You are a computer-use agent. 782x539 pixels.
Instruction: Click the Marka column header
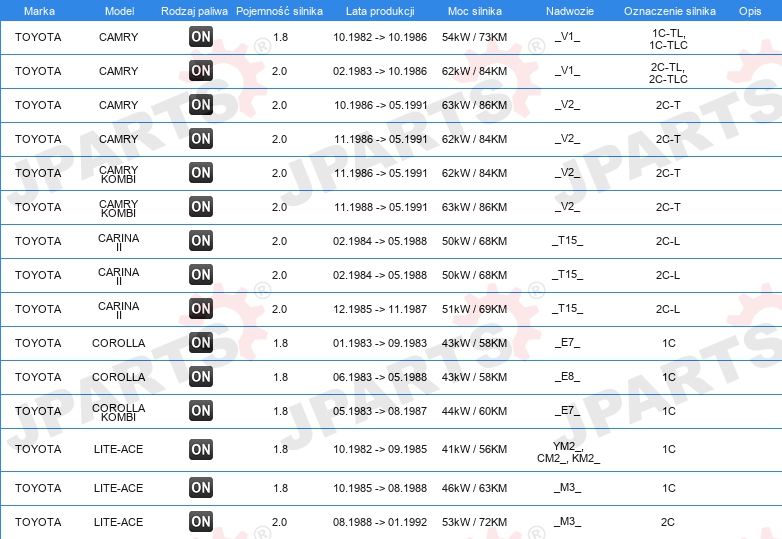(39, 11)
